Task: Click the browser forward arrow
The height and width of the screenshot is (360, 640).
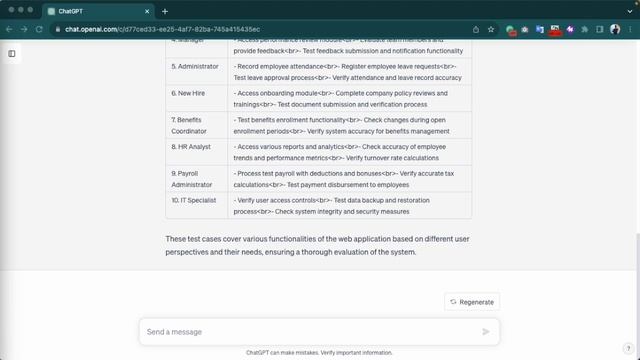Action: pyautogui.click(x=24, y=29)
